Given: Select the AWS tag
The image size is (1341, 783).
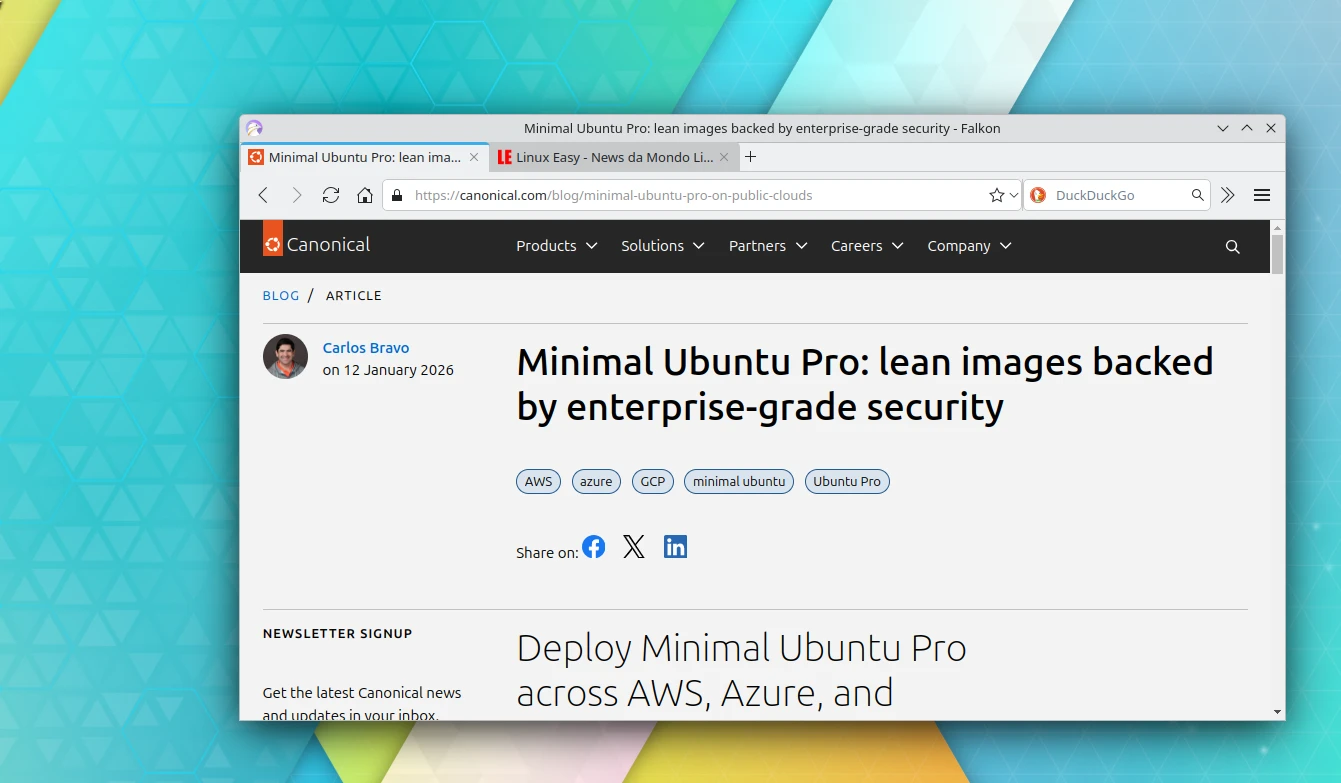Looking at the screenshot, I should coord(538,481).
